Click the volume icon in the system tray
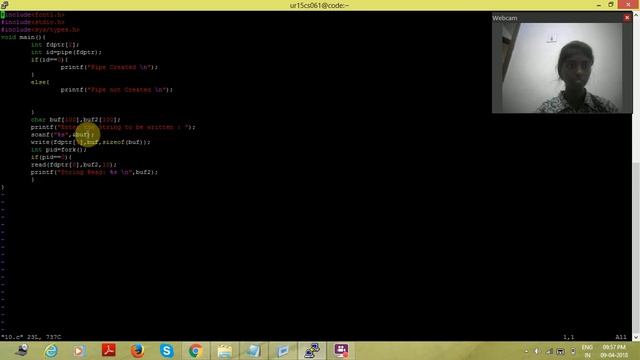This screenshot has height=360, width=640. pyautogui.click(x=537, y=351)
